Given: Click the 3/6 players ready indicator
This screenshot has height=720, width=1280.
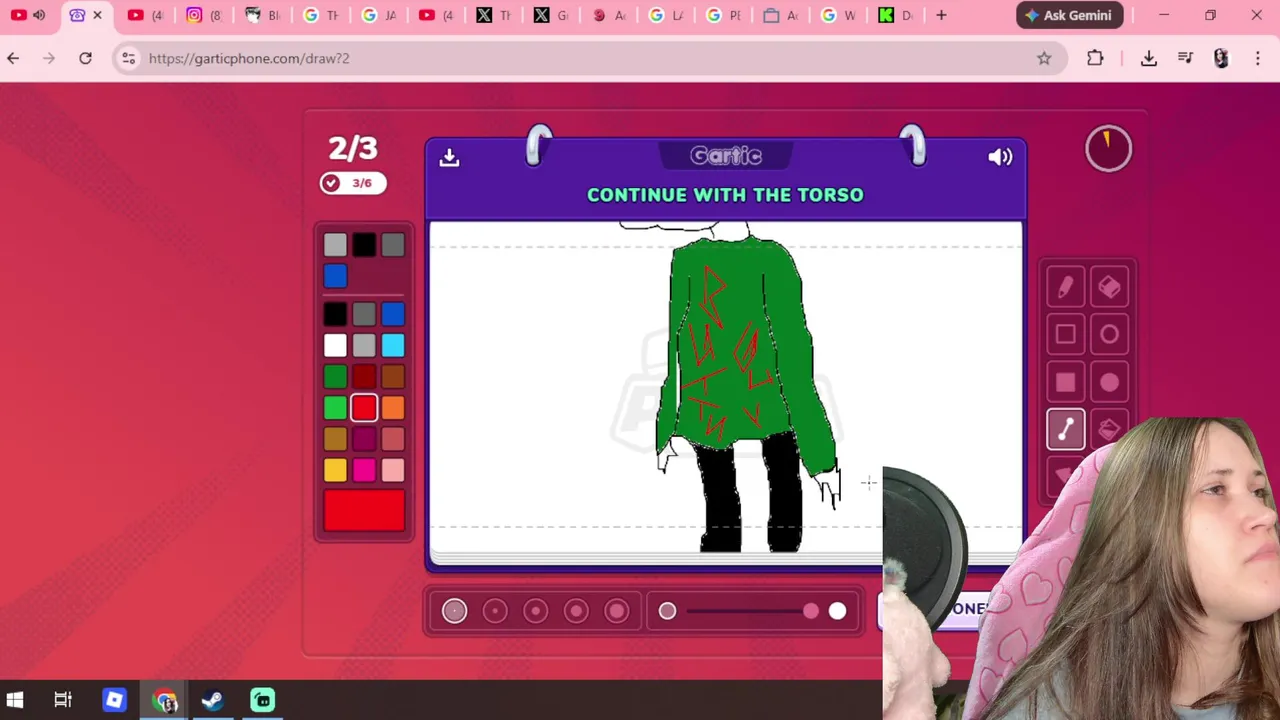Looking at the screenshot, I should pyautogui.click(x=353, y=183).
